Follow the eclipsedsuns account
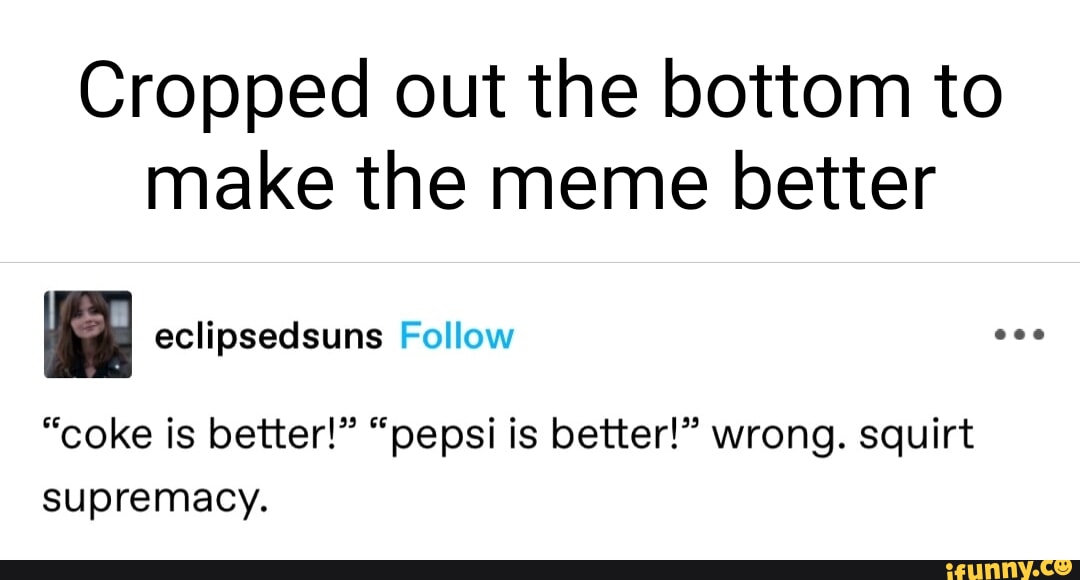The image size is (1080, 580). click(456, 335)
